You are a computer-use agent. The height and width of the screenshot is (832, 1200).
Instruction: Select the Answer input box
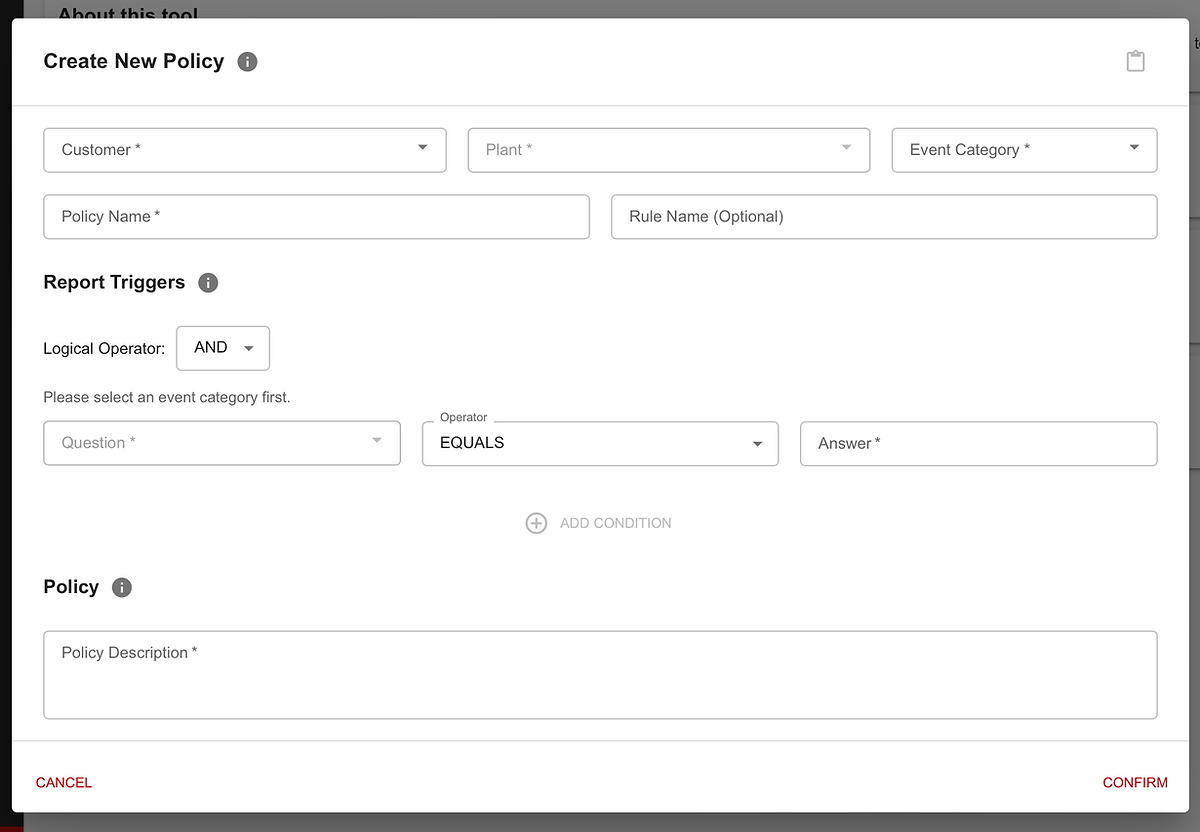pos(977,443)
